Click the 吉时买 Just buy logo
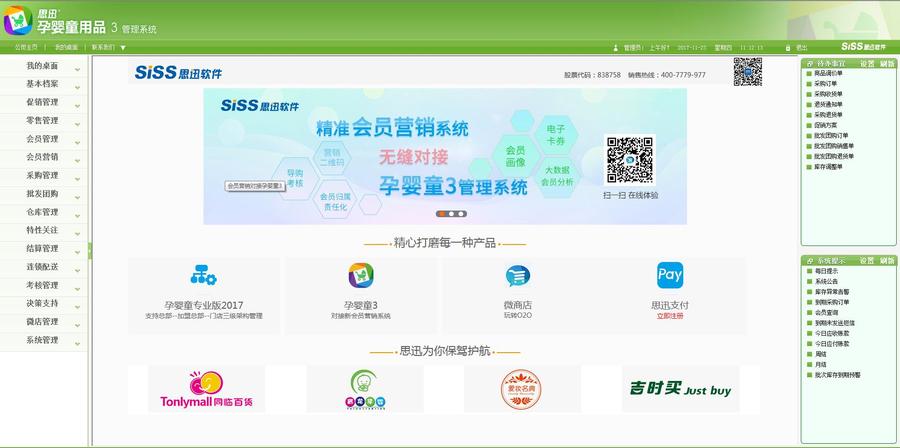 point(680,389)
